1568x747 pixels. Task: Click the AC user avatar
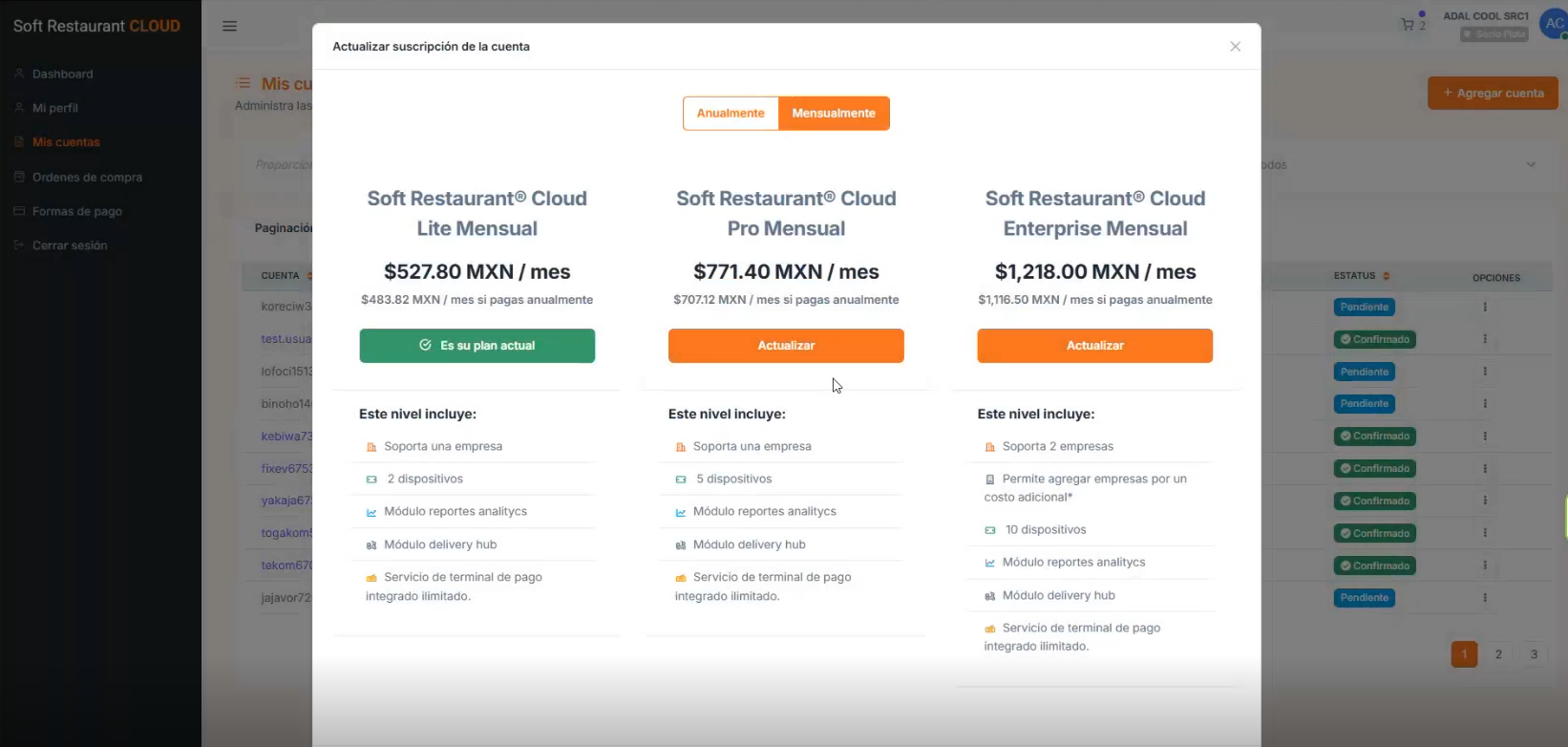click(x=1553, y=24)
